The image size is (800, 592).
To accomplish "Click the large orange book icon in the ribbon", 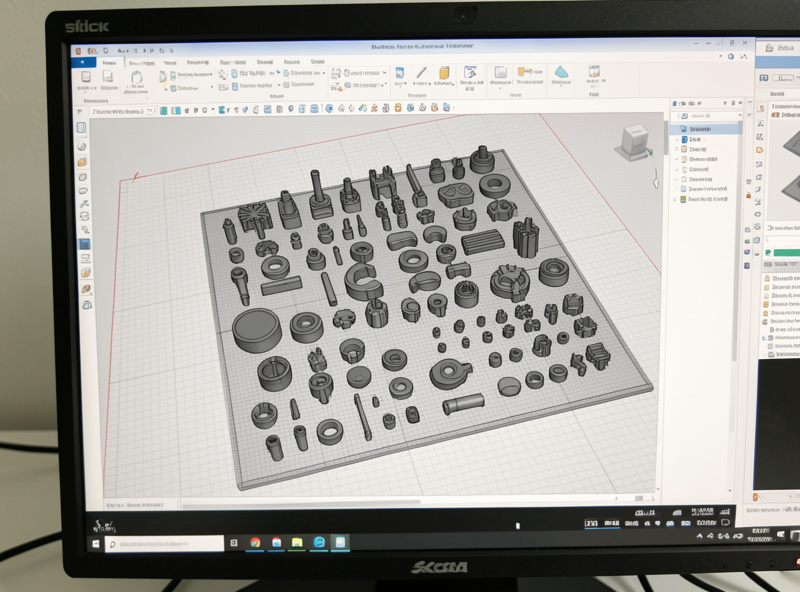I will pyautogui.click(x=444, y=72).
